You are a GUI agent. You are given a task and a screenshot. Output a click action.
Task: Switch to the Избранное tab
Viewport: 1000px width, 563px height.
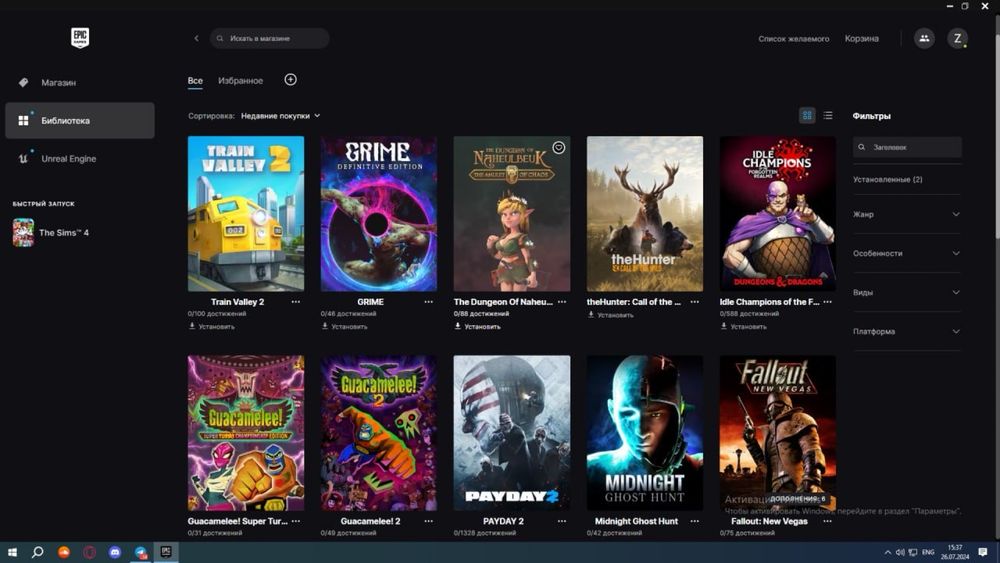(x=240, y=81)
